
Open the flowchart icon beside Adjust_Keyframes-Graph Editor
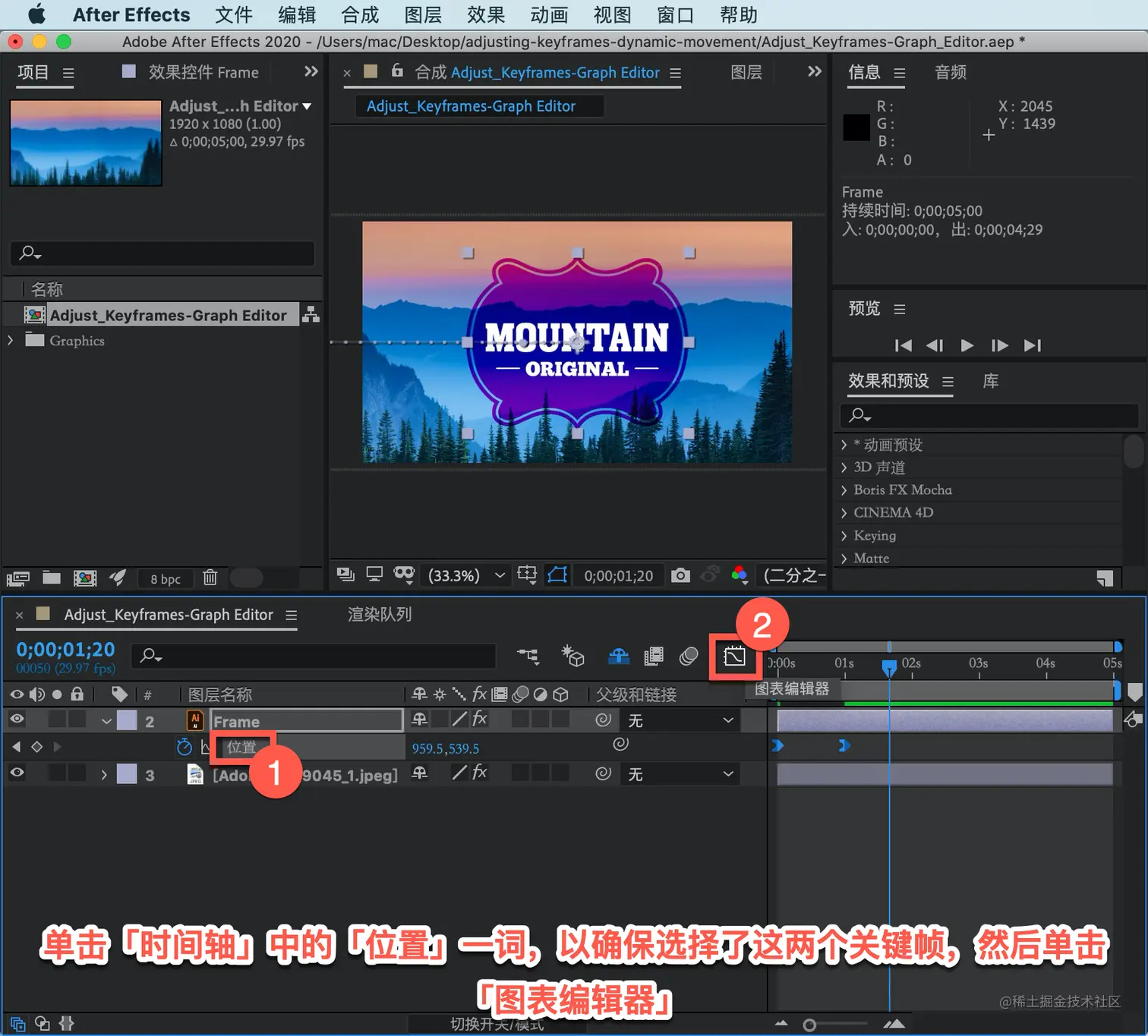click(x=311, y=314)
